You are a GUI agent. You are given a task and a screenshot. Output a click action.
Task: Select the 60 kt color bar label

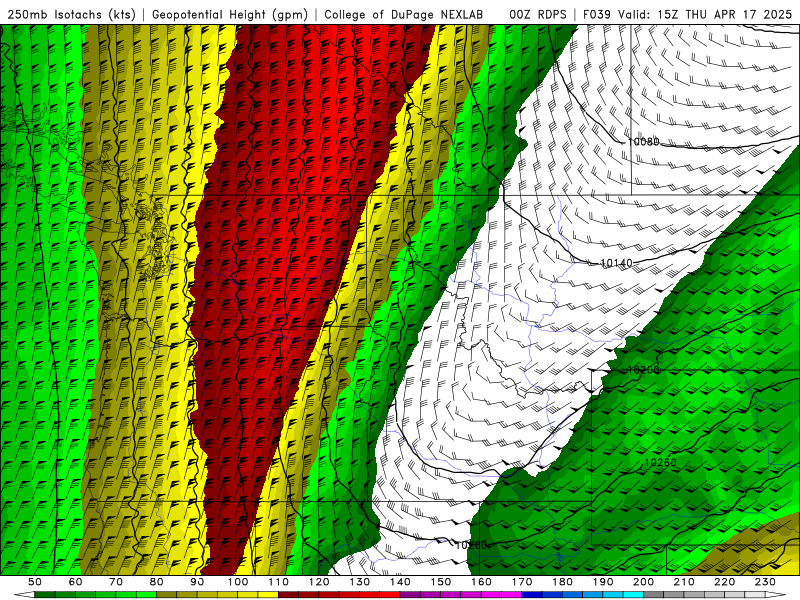(75, 582)
